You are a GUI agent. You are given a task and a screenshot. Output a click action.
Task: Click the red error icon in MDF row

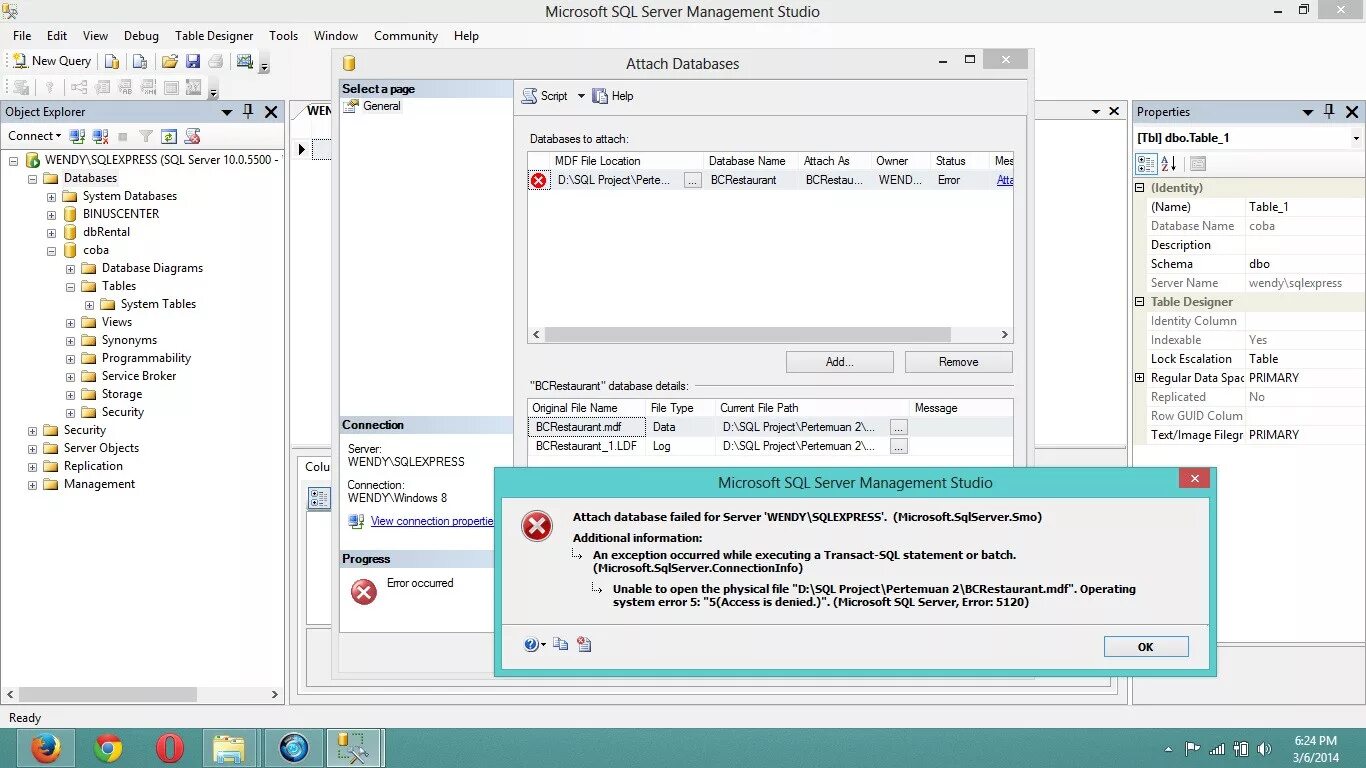pos(539,180)
